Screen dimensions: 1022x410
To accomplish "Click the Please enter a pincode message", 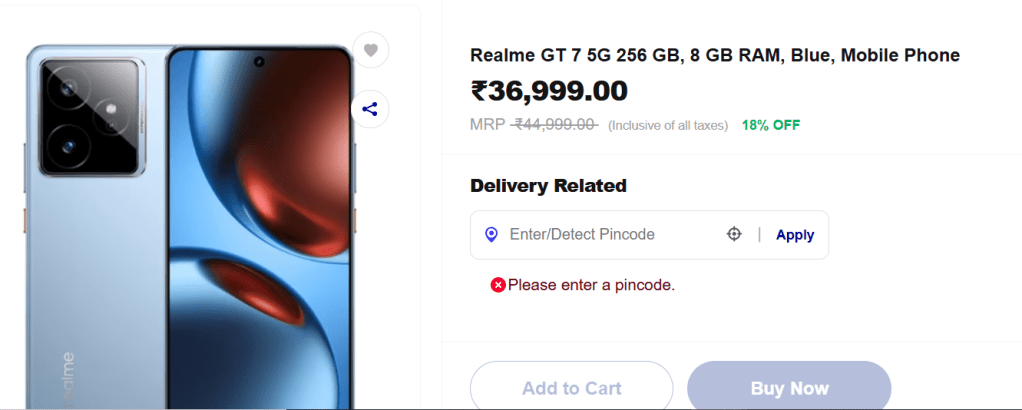I will (591, 285).
